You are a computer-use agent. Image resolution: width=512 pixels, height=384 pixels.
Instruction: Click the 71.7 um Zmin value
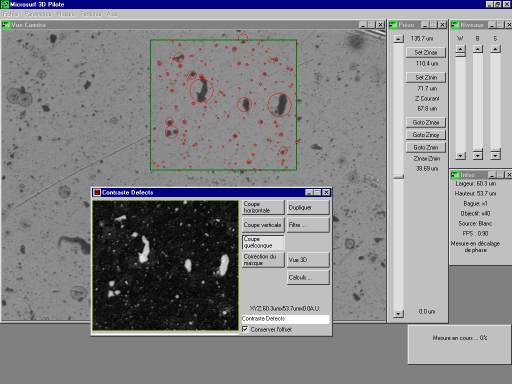[x=427, y=88]
